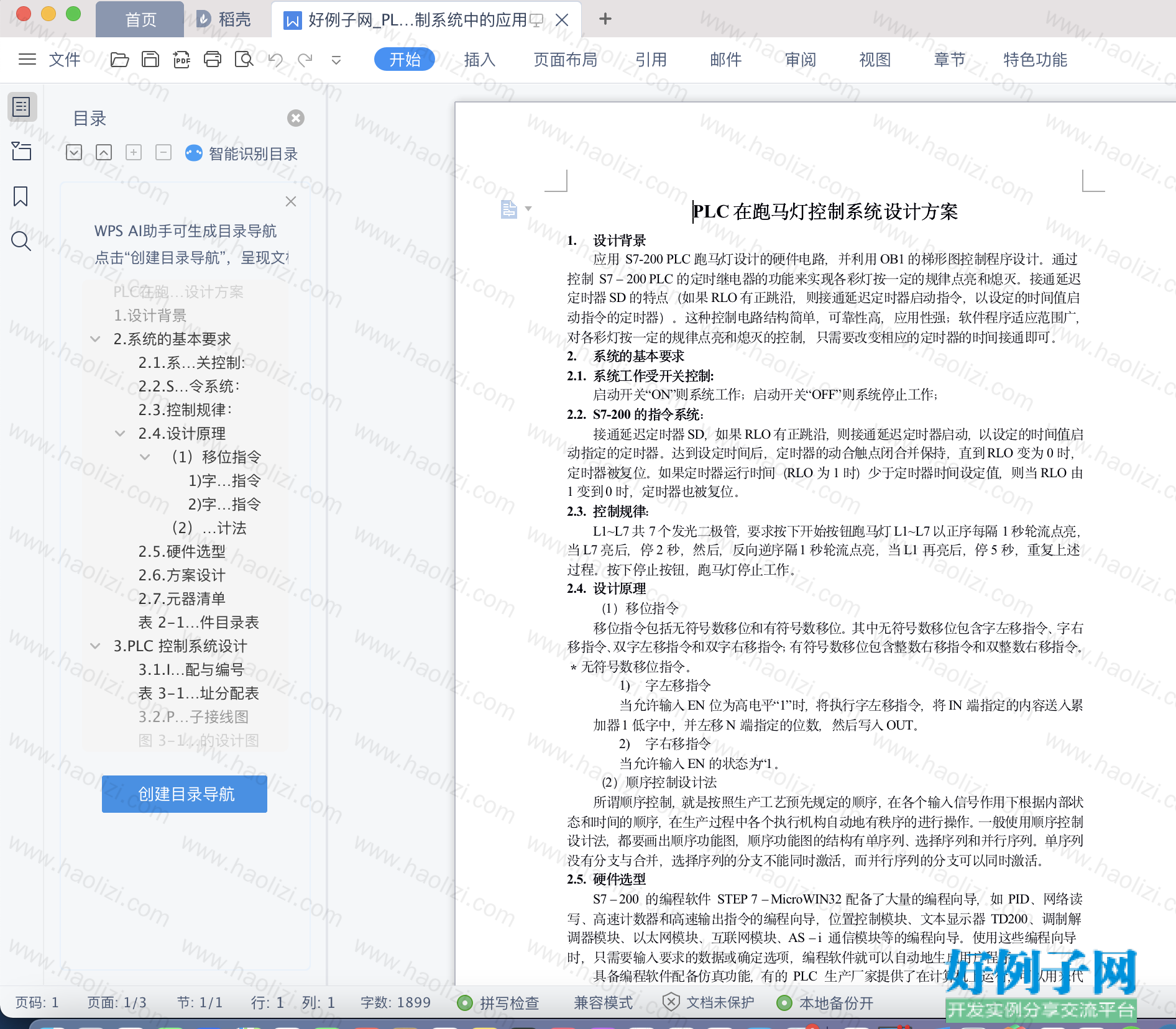Select outline entry 表 3-1…址分配表
Viewport: 1176px width, 1029px height.
198,693
